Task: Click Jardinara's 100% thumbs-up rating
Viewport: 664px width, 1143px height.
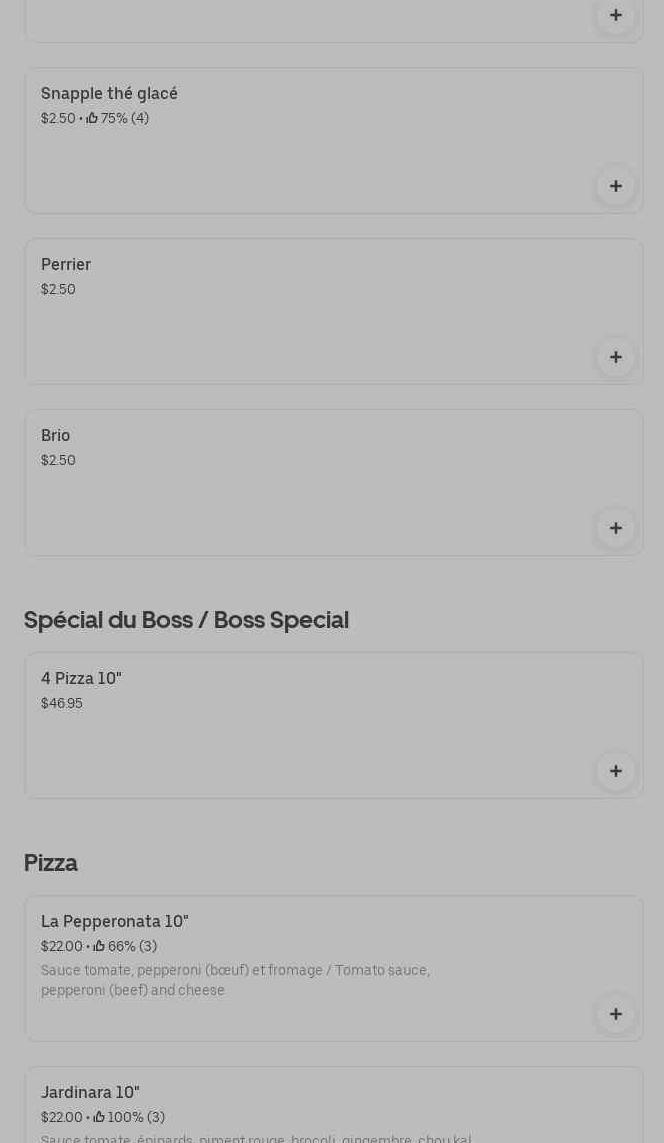Action: (x=129, y=1118)
